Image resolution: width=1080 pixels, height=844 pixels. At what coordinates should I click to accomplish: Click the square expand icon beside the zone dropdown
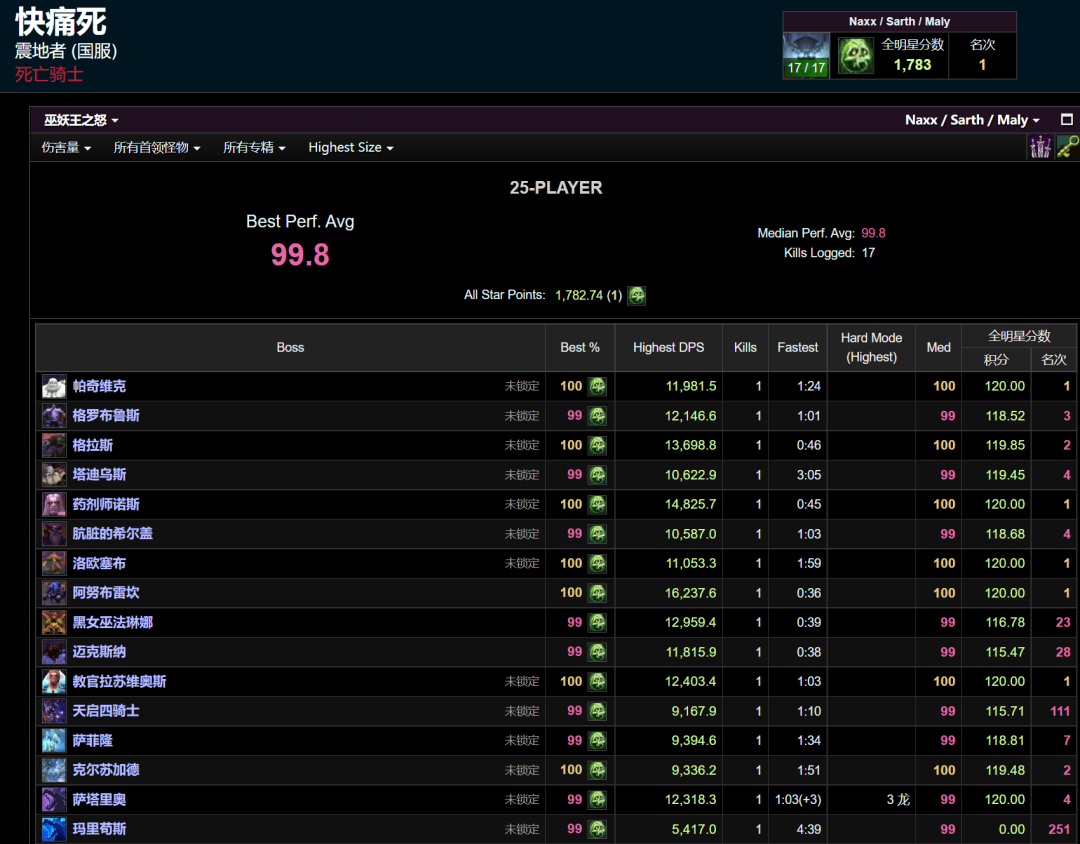[1066, 119]
